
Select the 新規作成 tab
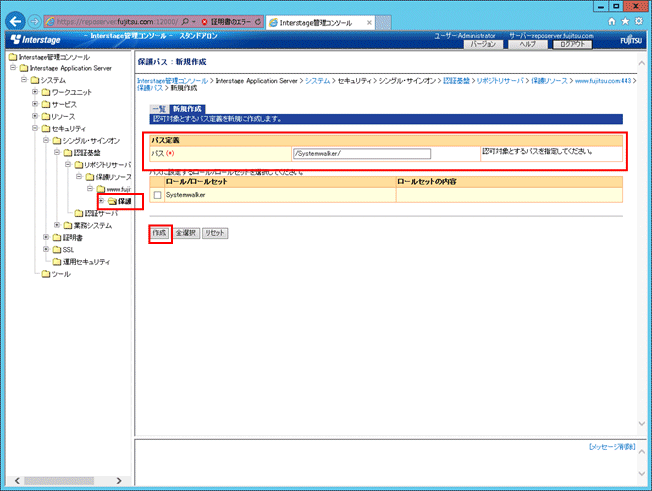(x=187, y=107)
